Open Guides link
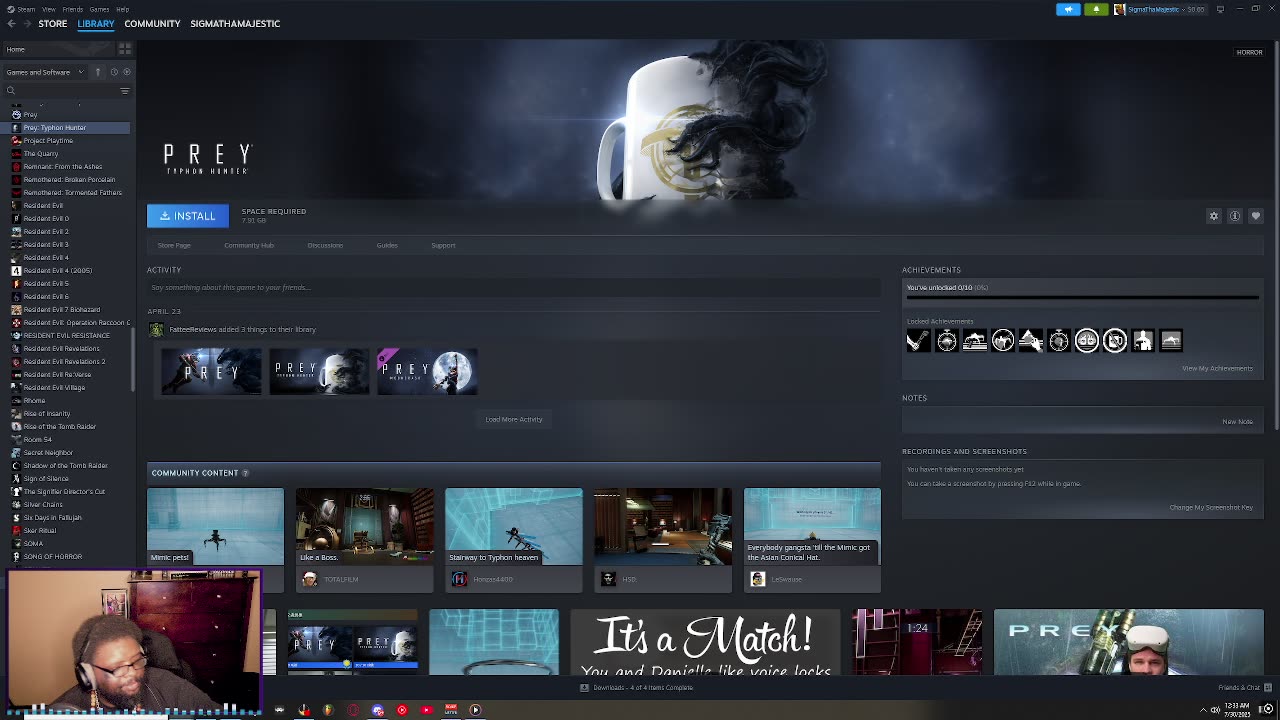 pos(387,245)
